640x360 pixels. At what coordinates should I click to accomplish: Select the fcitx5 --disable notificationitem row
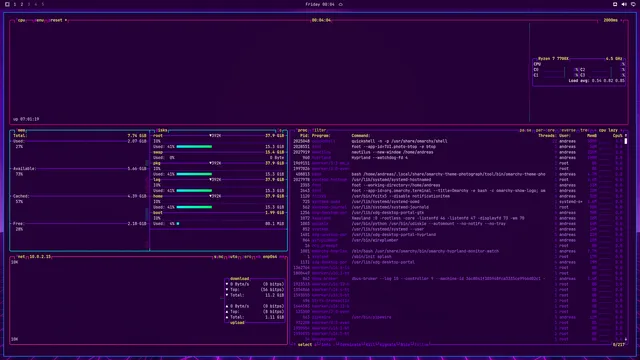coord(458,196)
